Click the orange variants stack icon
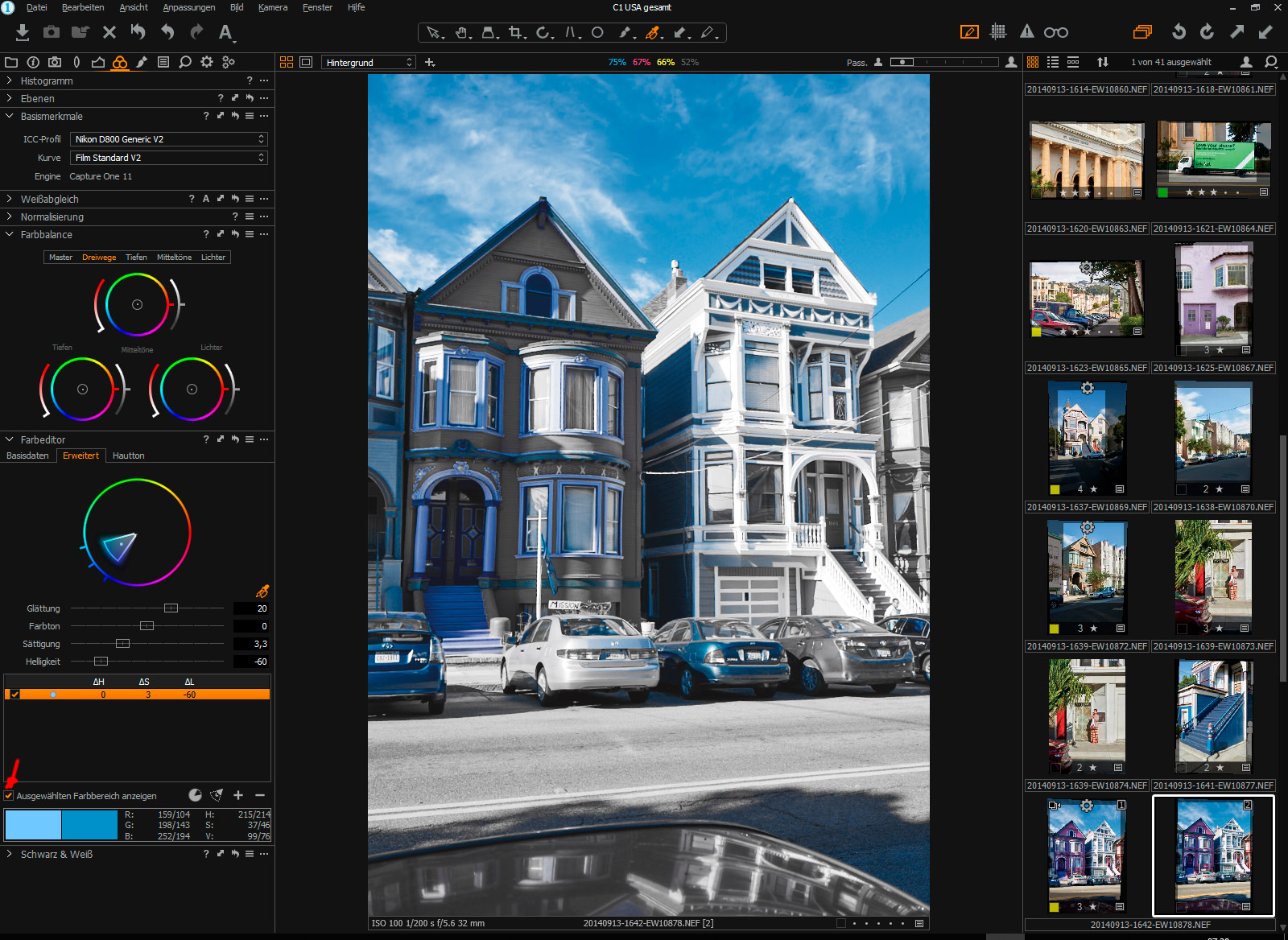Screen dimensions: 1288x940 point(1142,32)
